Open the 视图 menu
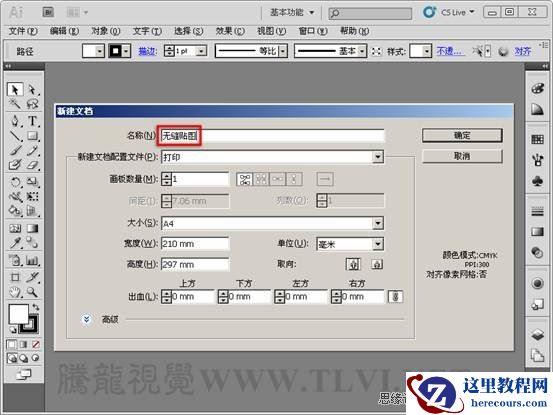This screenshot has height=415, width=553. 271,31
